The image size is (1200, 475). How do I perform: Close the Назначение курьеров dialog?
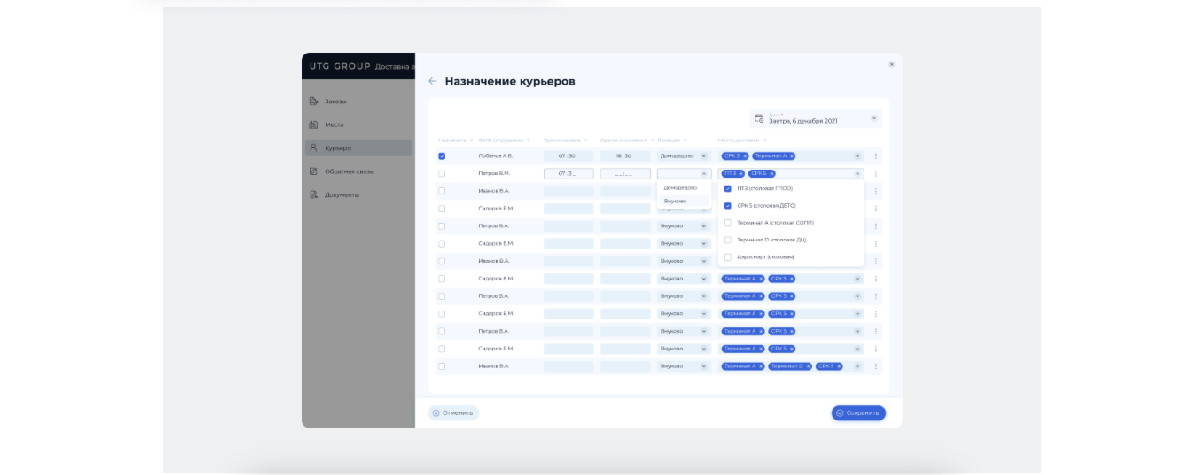click(891, 64)
